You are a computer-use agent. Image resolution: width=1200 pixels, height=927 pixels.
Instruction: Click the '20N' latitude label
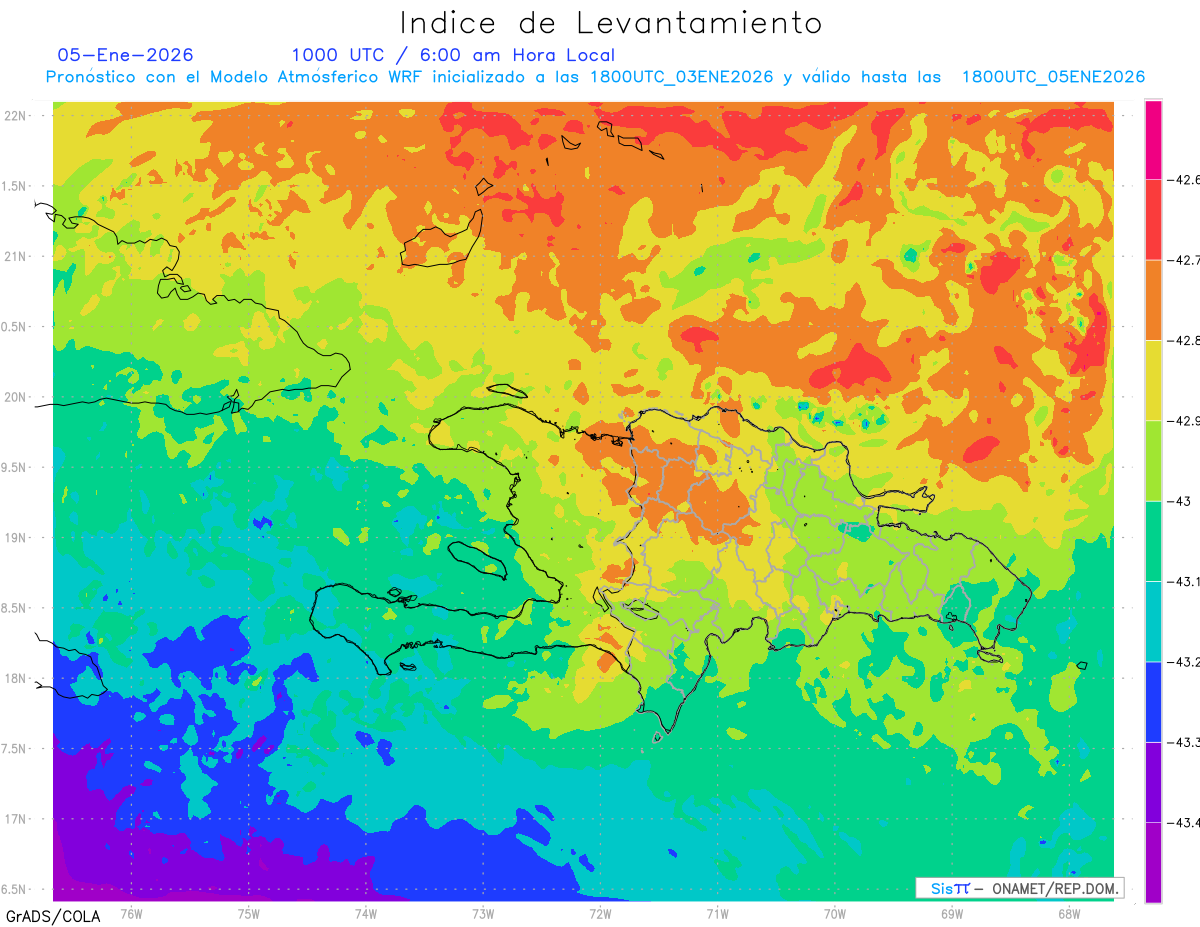pos(15,397)
